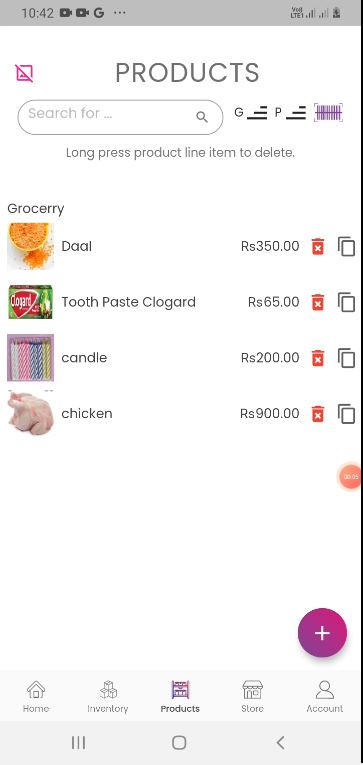Copy the Tooth Paste Clogard item
Image resolution: width=363 pixels, height=765 pixels.
[x=346, y=302]
